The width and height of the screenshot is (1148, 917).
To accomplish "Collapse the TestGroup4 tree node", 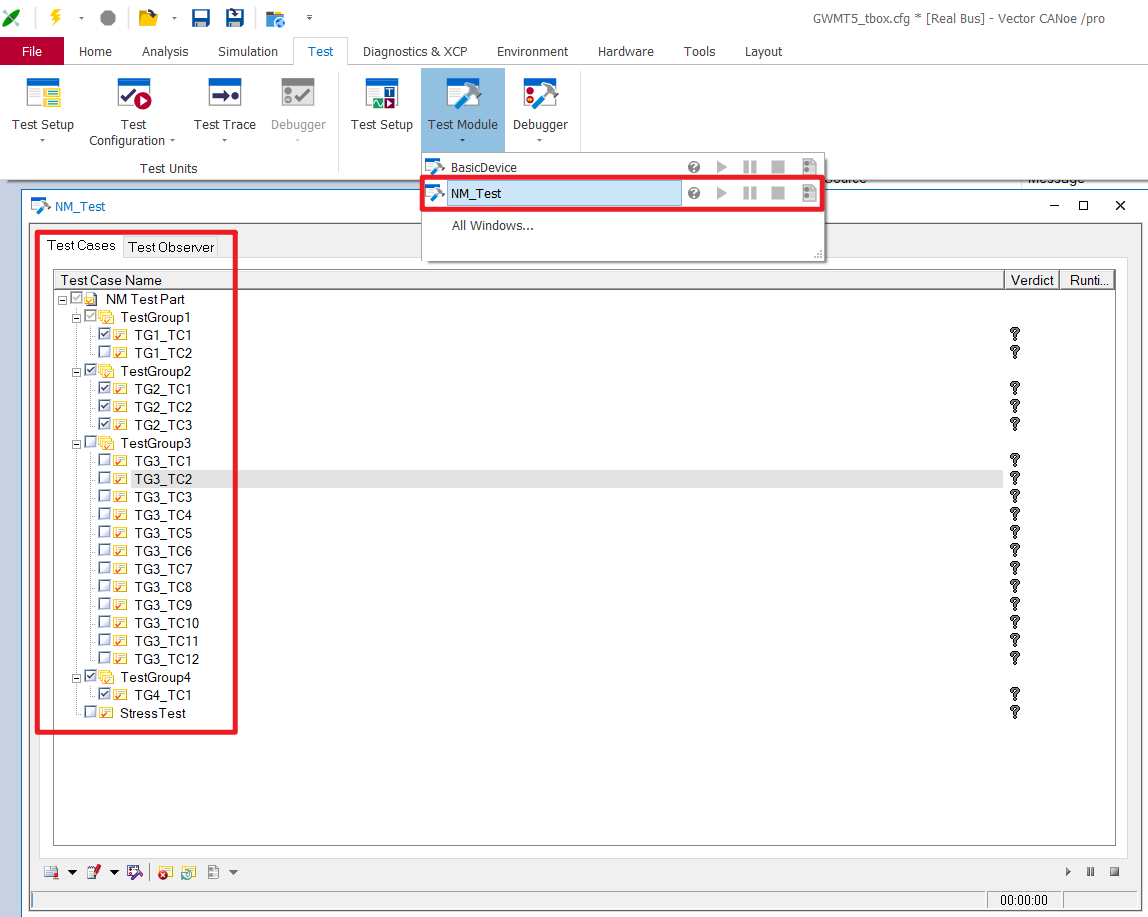I will pyautogui.click(x=77, y=678).
